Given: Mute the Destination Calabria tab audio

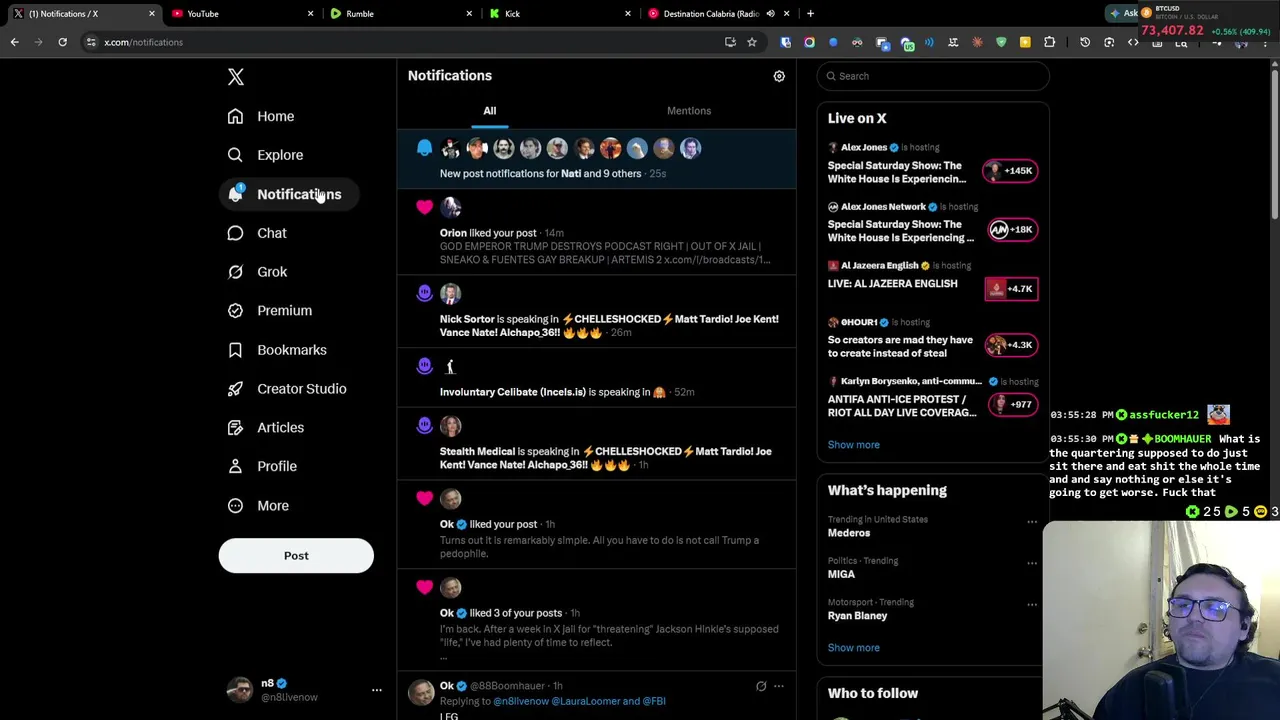Looking at the screenshot, I should pyautogui.click(x=771, y=14).
